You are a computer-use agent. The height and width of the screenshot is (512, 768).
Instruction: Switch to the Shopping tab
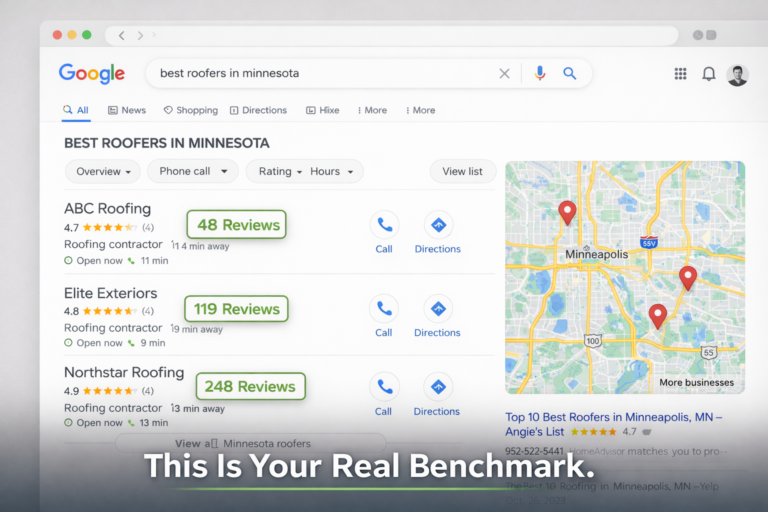coord(191,110)
